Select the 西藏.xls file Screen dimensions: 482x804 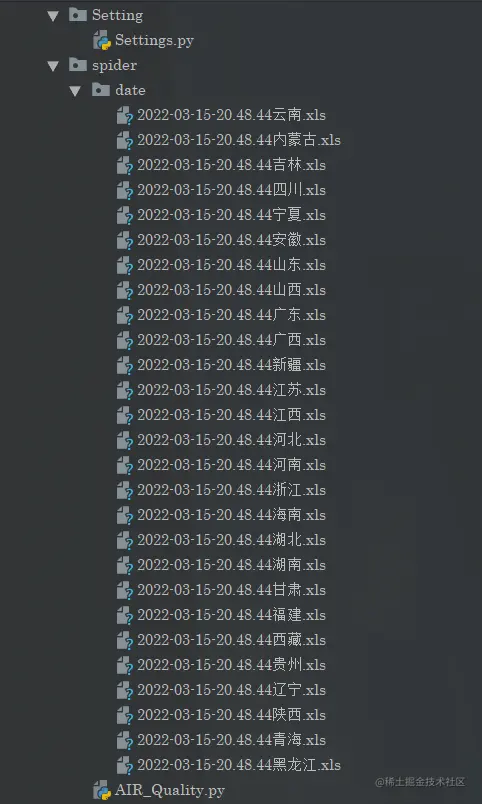point(231,640)
